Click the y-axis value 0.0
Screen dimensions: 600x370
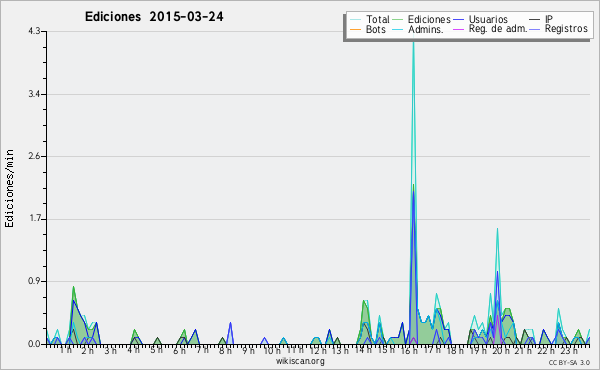(34, 344)
